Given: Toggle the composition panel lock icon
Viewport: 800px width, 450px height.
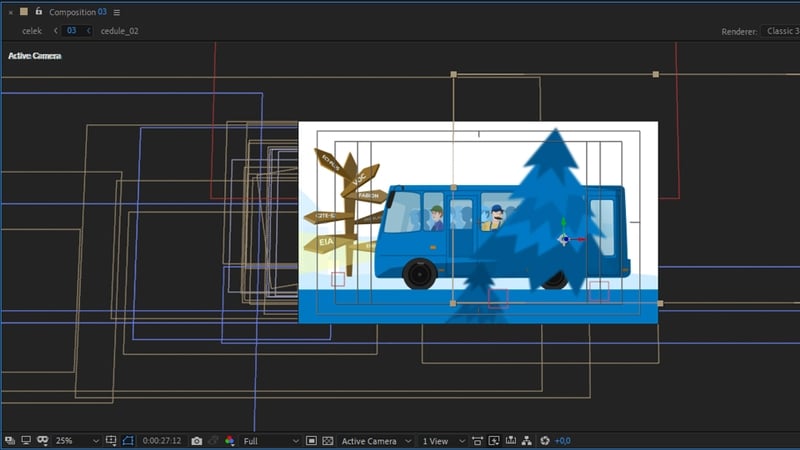Looking at the screenshot, I should pyautogui.click(x=38, y=12).
